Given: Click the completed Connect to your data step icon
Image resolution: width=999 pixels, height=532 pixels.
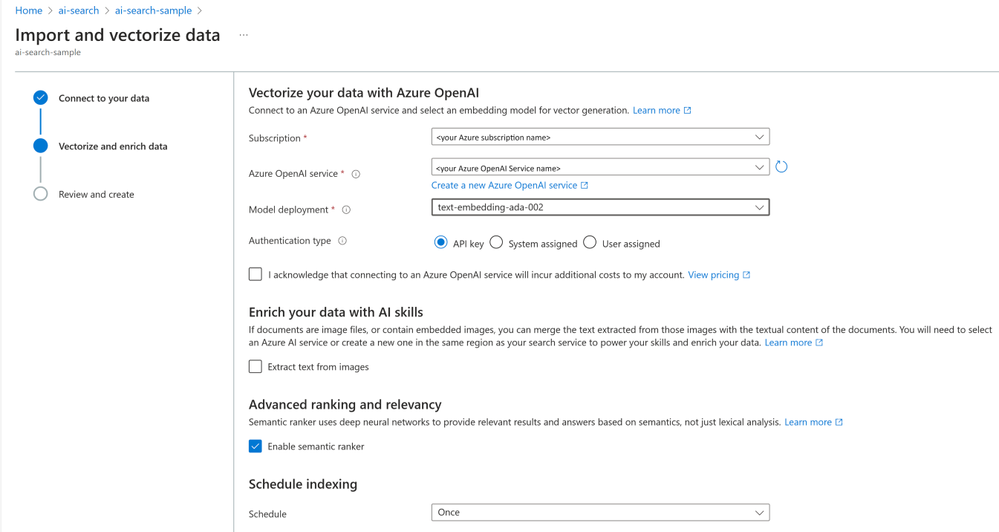Looking at the screenshot, I should [41, 97].
